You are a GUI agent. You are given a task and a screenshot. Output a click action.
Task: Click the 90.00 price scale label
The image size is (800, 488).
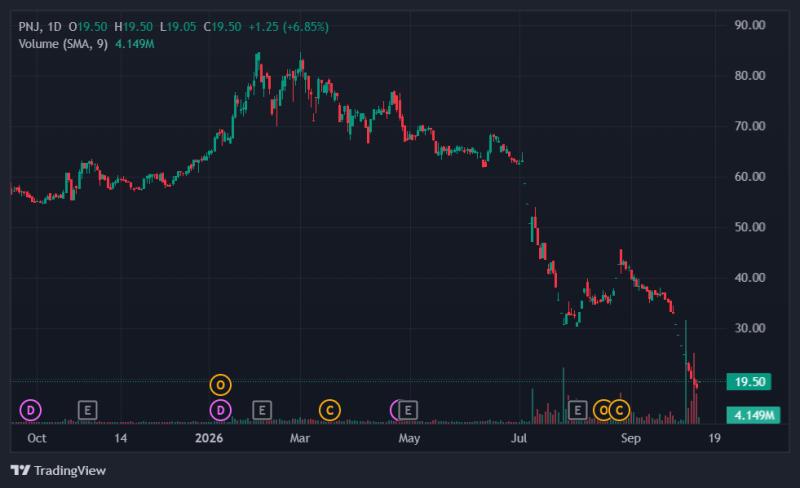(x=749, y=25)
